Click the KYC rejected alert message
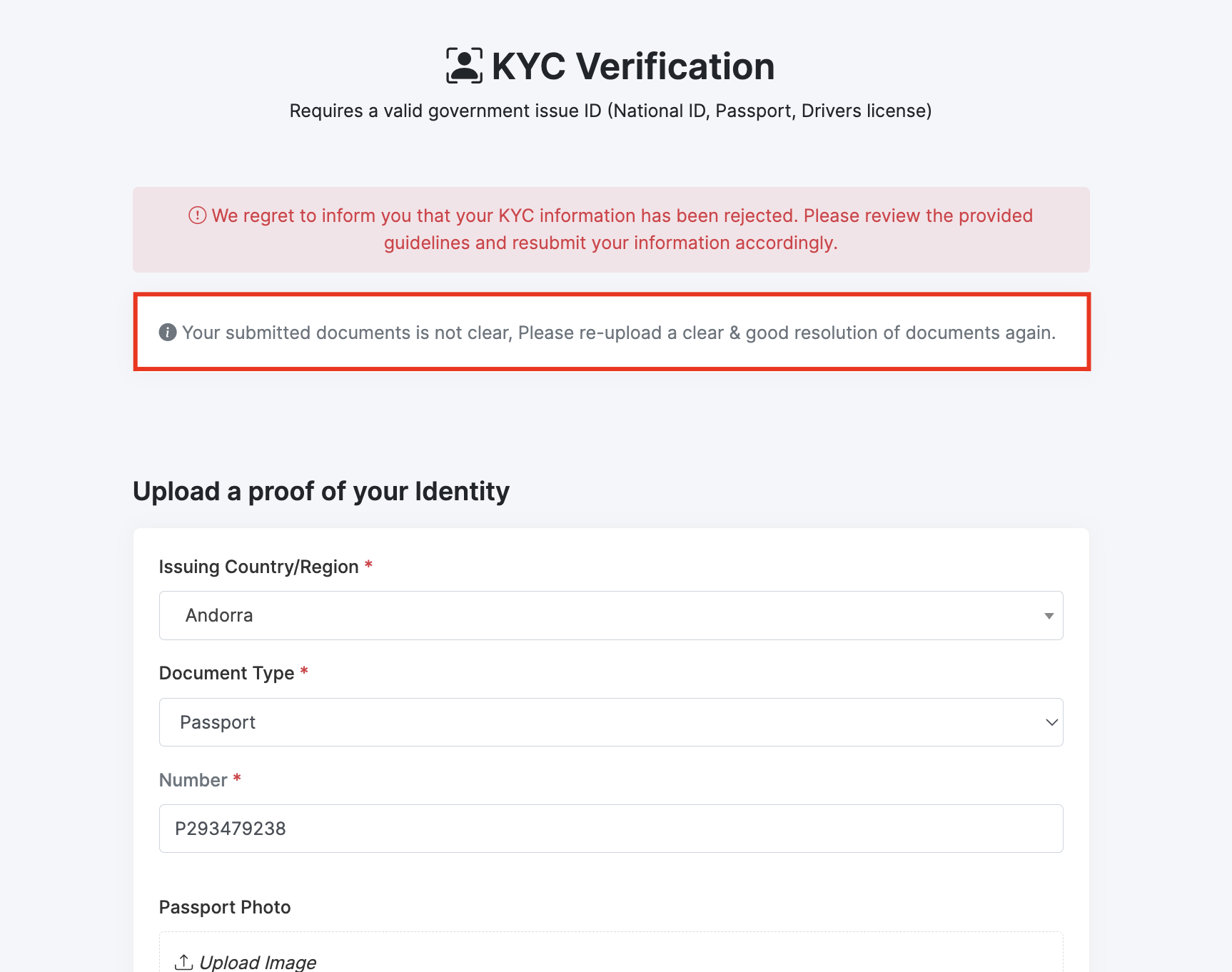This screenshot has height=972, width=1232. click(x=611, y=229)
